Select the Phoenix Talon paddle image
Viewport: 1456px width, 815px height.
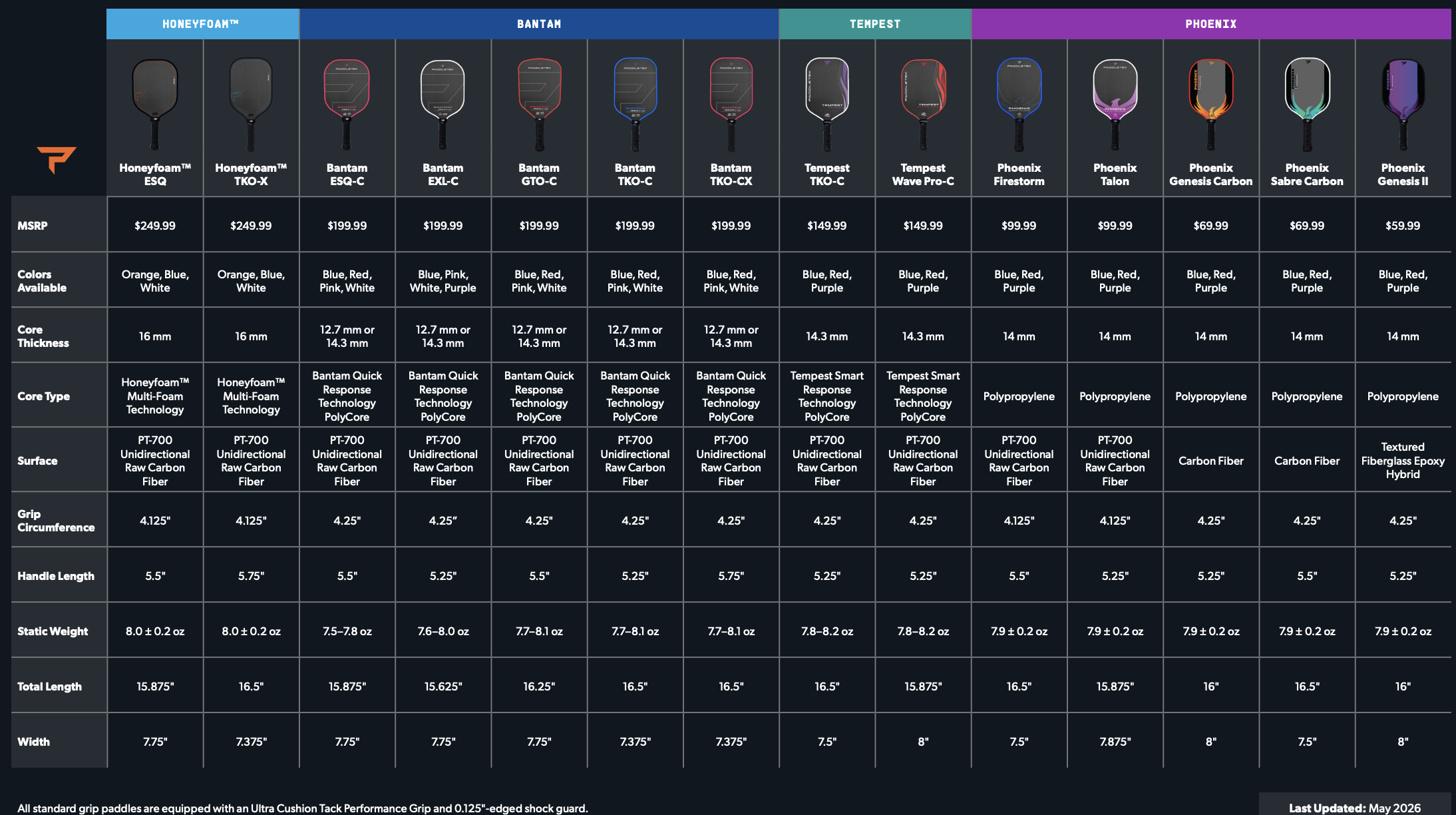1115,104
